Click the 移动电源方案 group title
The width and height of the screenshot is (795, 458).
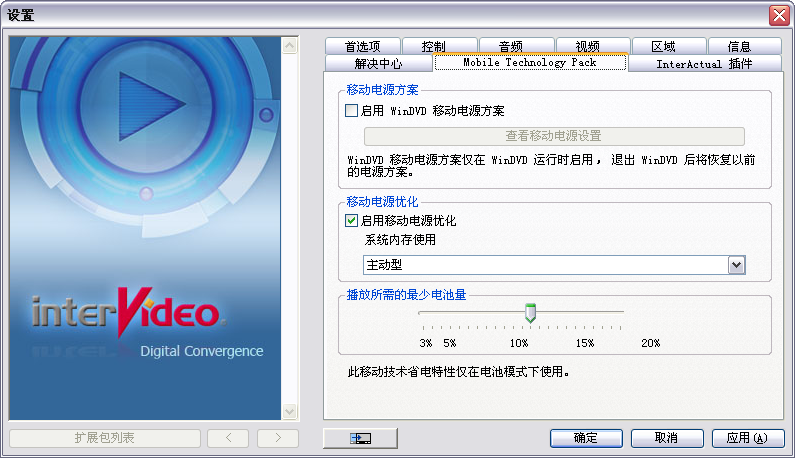[x=382, y=90]
